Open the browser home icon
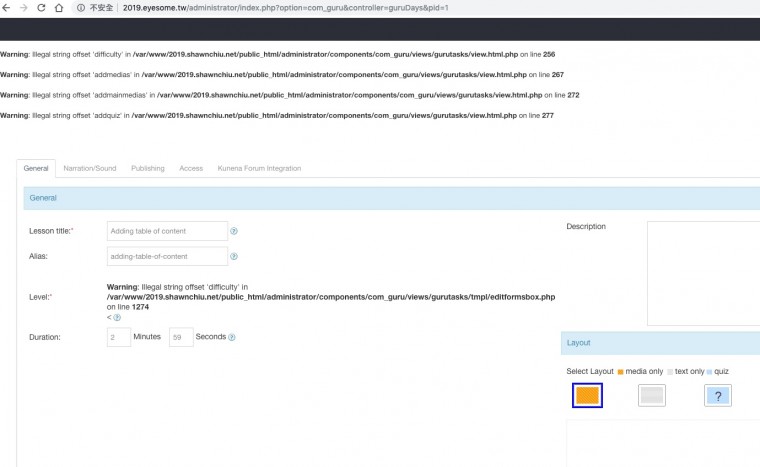760x467 pixels. click(x=59, y=8)
